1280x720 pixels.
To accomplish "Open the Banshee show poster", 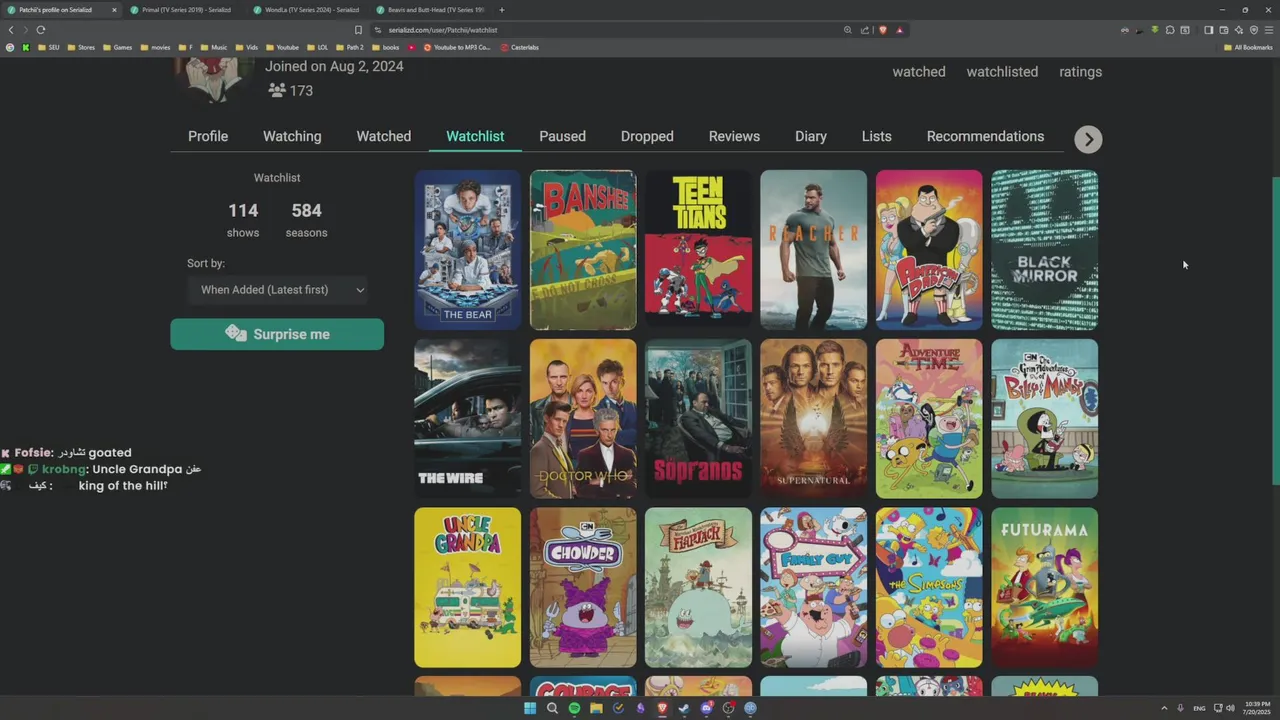I will [583, 250].
